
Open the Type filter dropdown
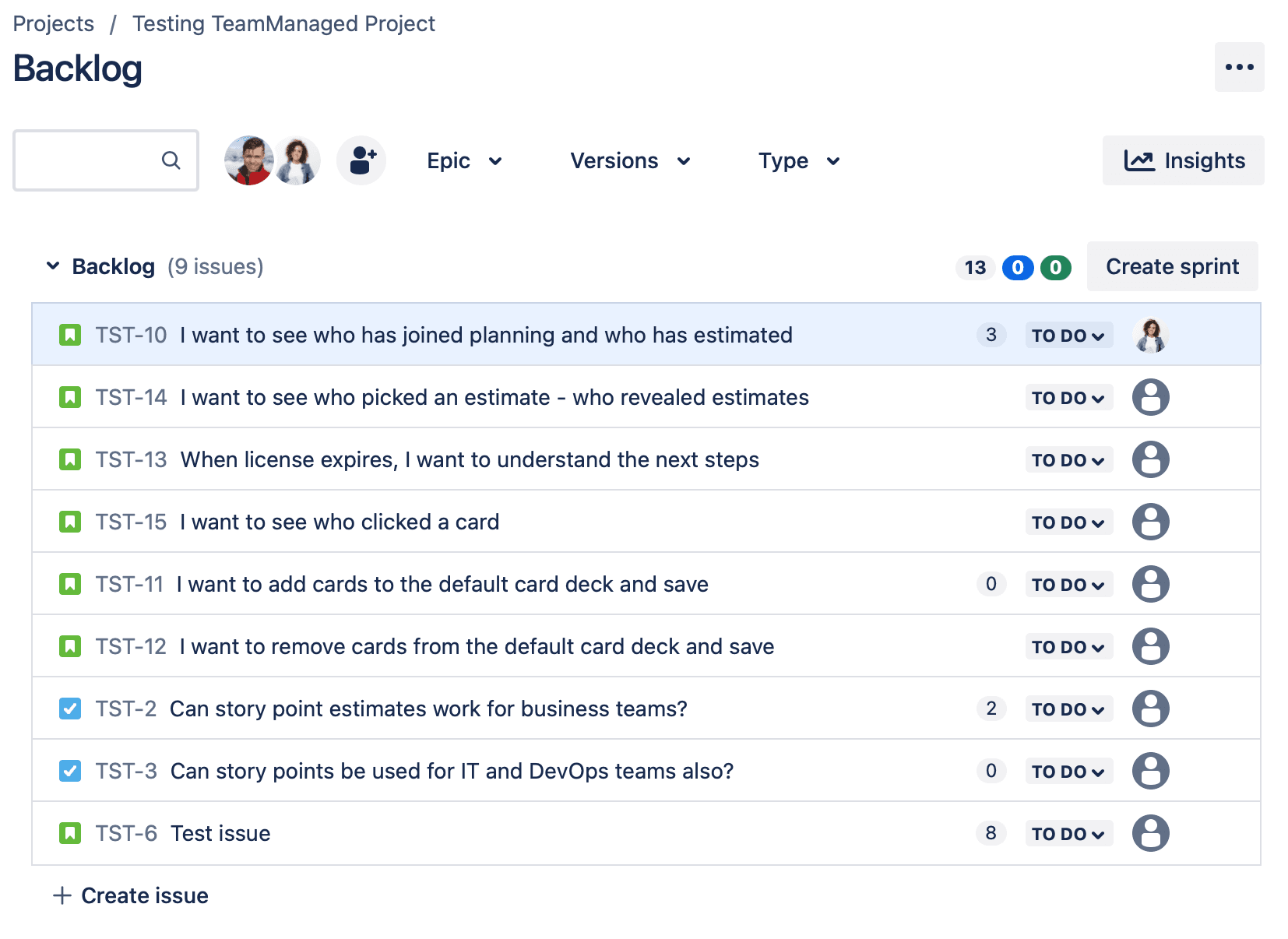coord(797,160)
